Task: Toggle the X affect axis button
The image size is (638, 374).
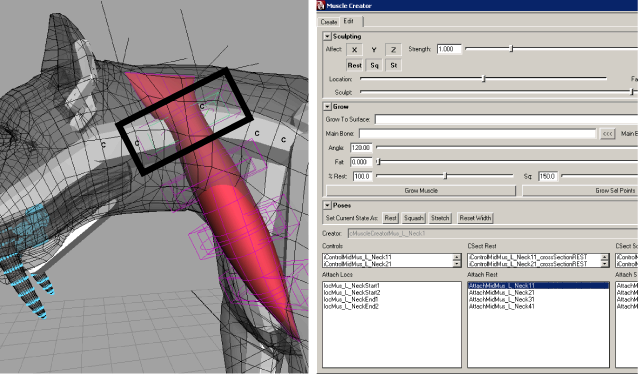Action: point(354,50)
